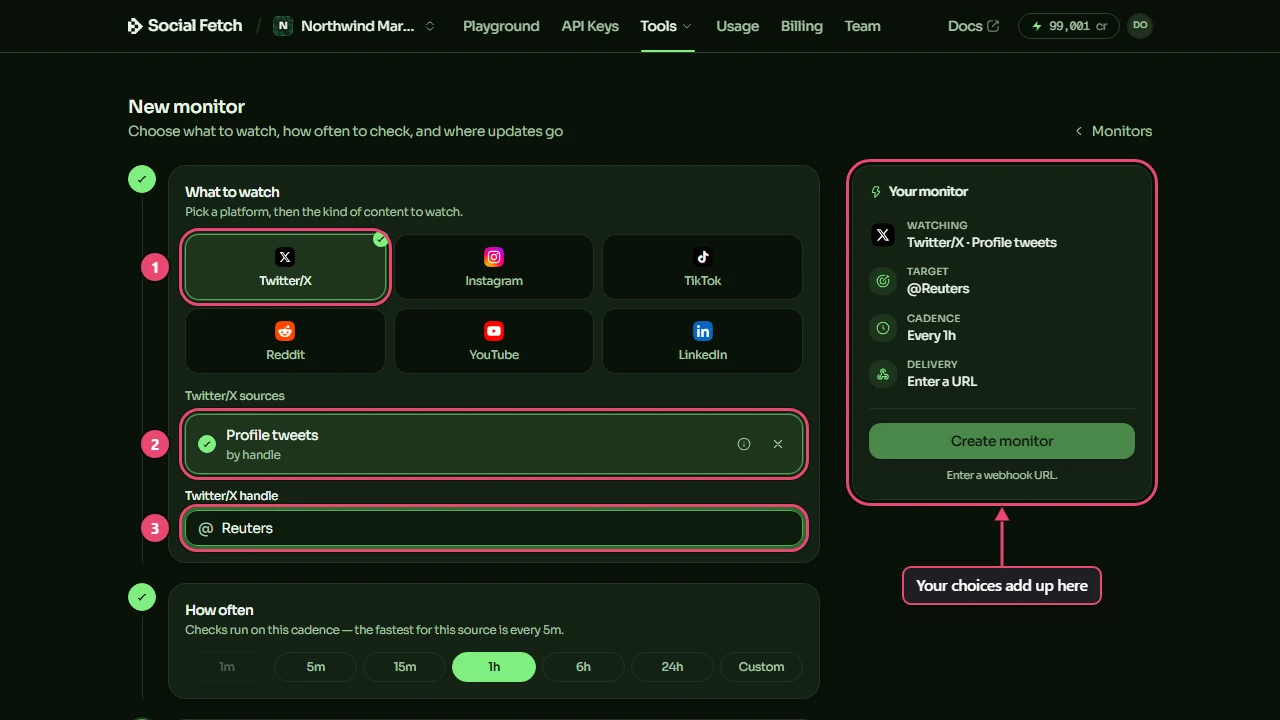1280x720 pixels.
Task: Click the Profile tweets source row
Action: coord(494,444)
